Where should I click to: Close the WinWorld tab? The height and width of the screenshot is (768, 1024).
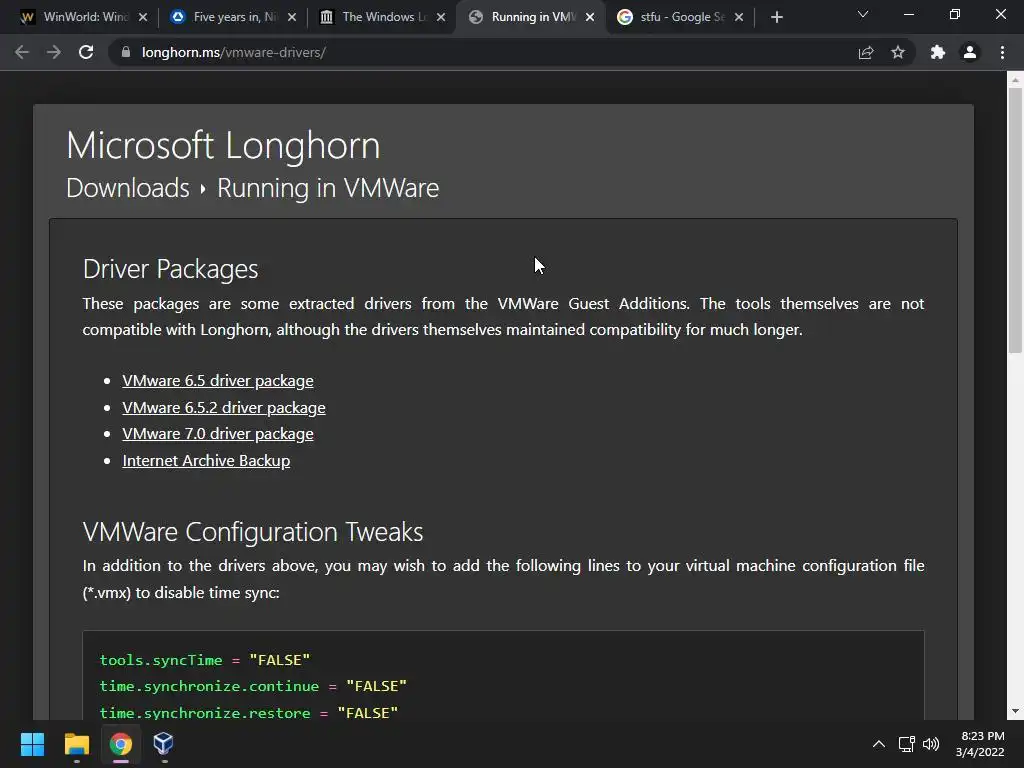[143, 17]
